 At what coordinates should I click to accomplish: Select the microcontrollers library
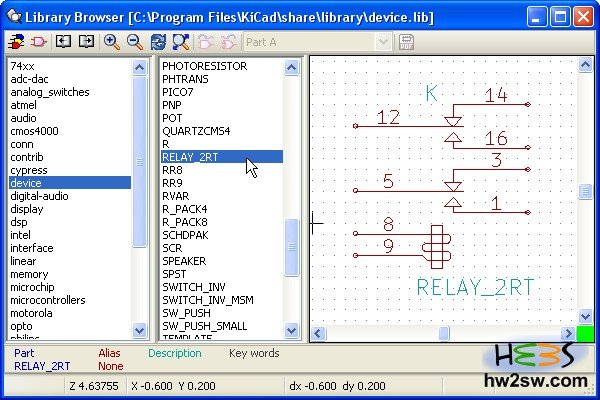tap(47, 300)
